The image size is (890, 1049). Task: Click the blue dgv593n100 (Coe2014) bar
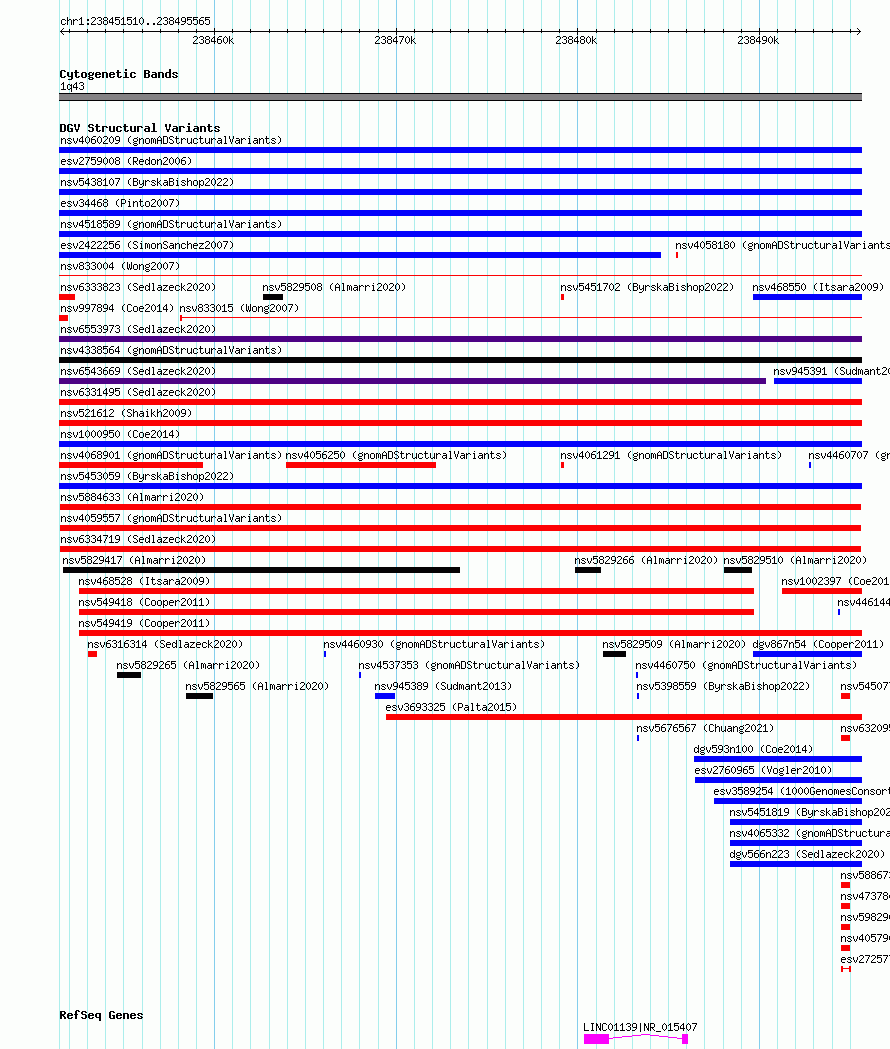[778, 759]
